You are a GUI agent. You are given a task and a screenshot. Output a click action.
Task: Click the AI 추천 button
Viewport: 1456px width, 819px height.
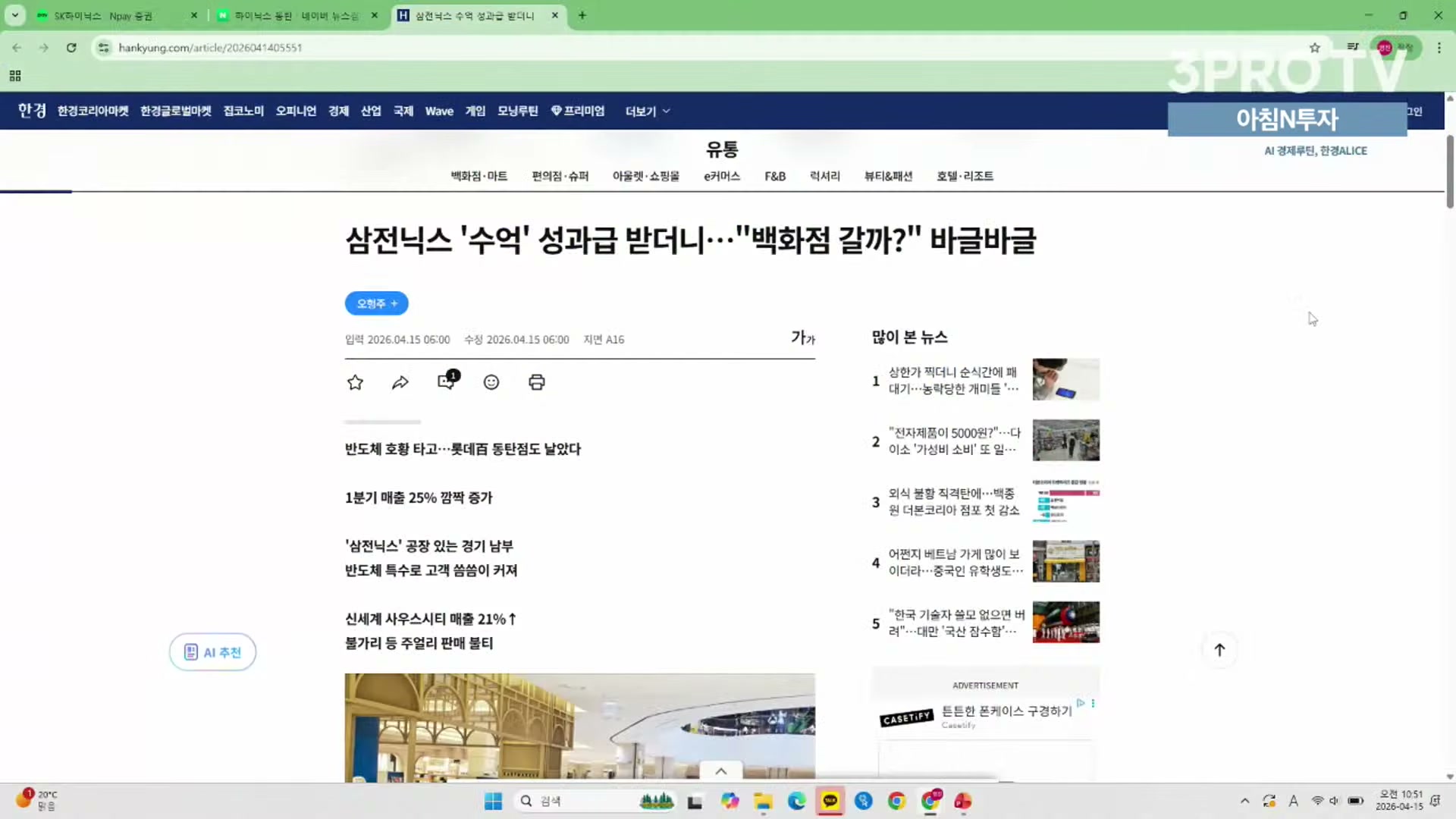pos(212,652)
